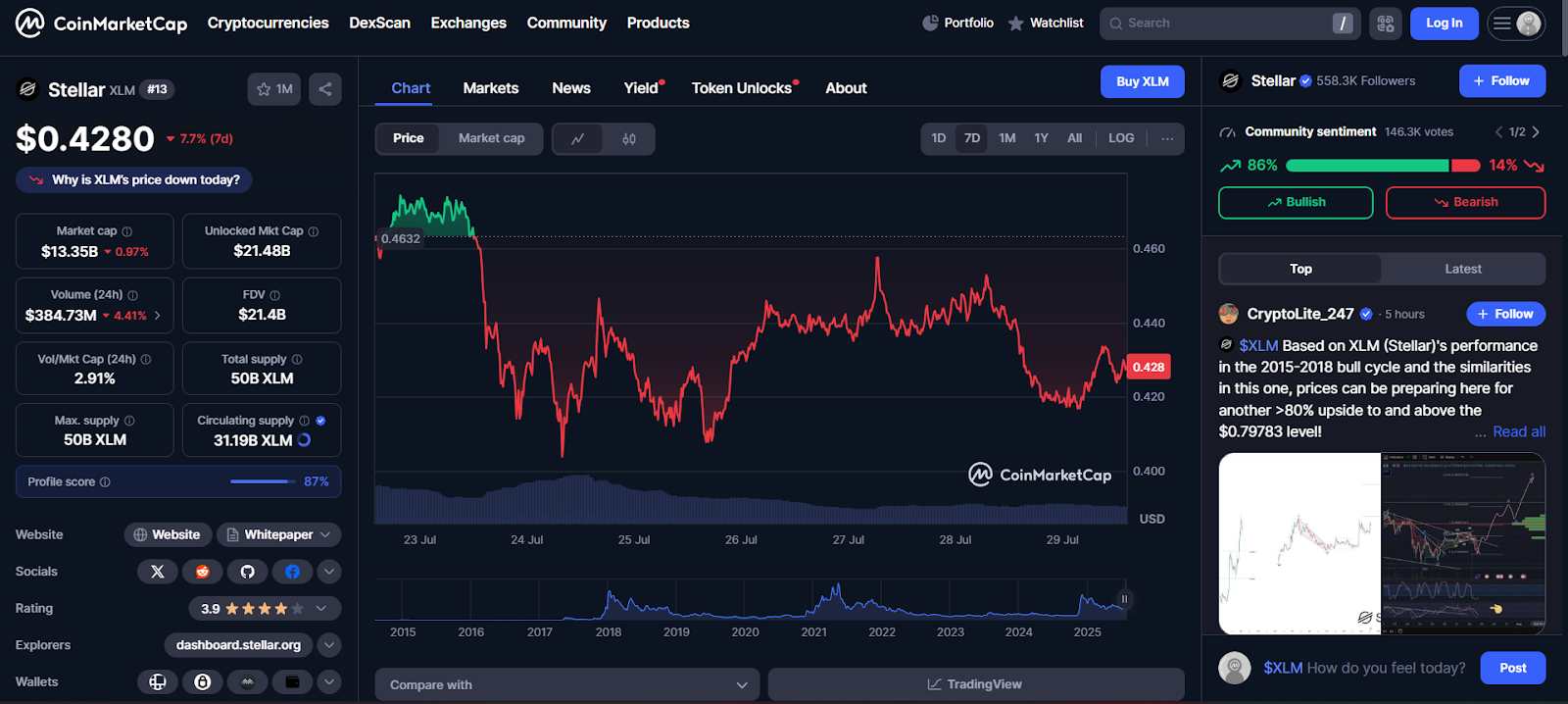Click the Volume (24h) info icon
This screenshot has height=704, width=1568.
coord(133,295)
